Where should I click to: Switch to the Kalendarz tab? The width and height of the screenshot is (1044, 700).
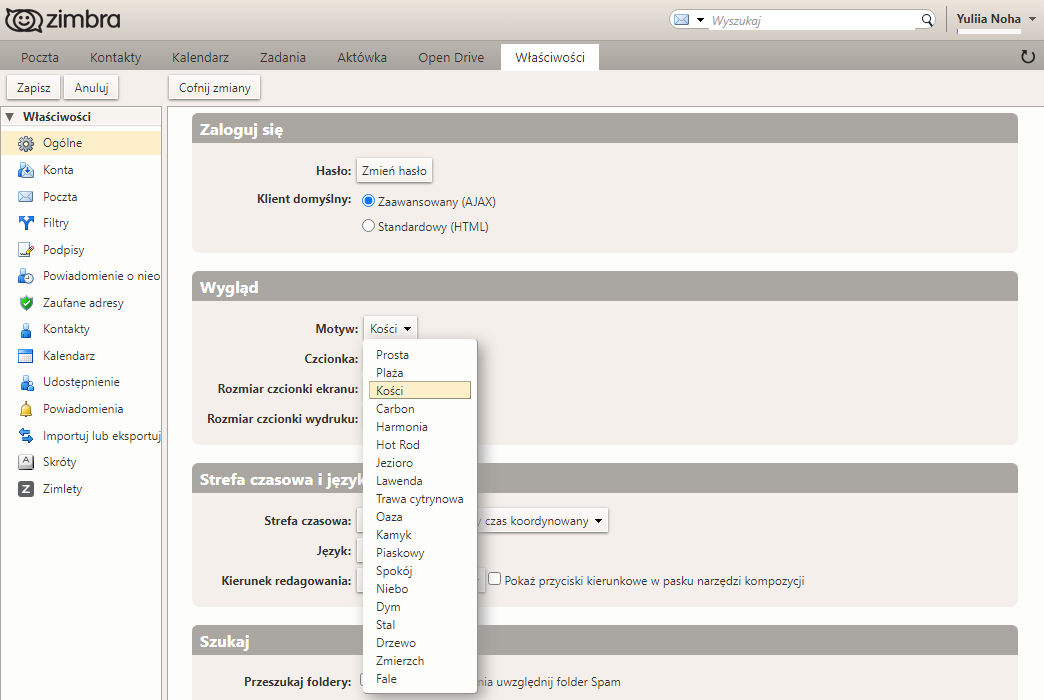[x=200, y=57]
